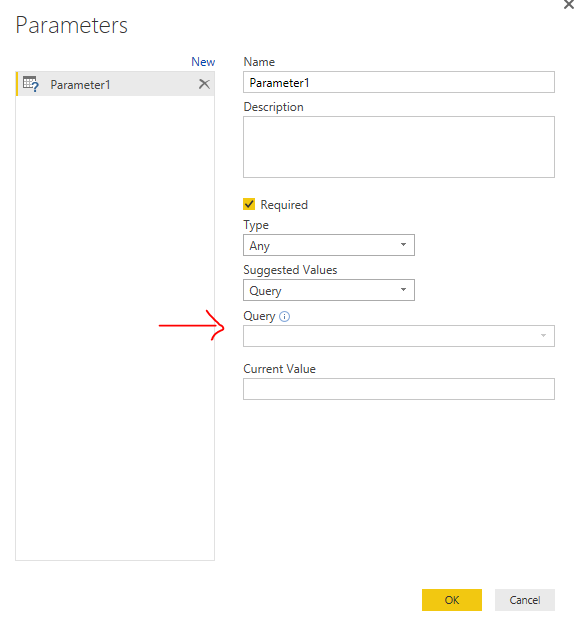Click inside the Description text area
The image size is (576, 624).
[399, 147]
